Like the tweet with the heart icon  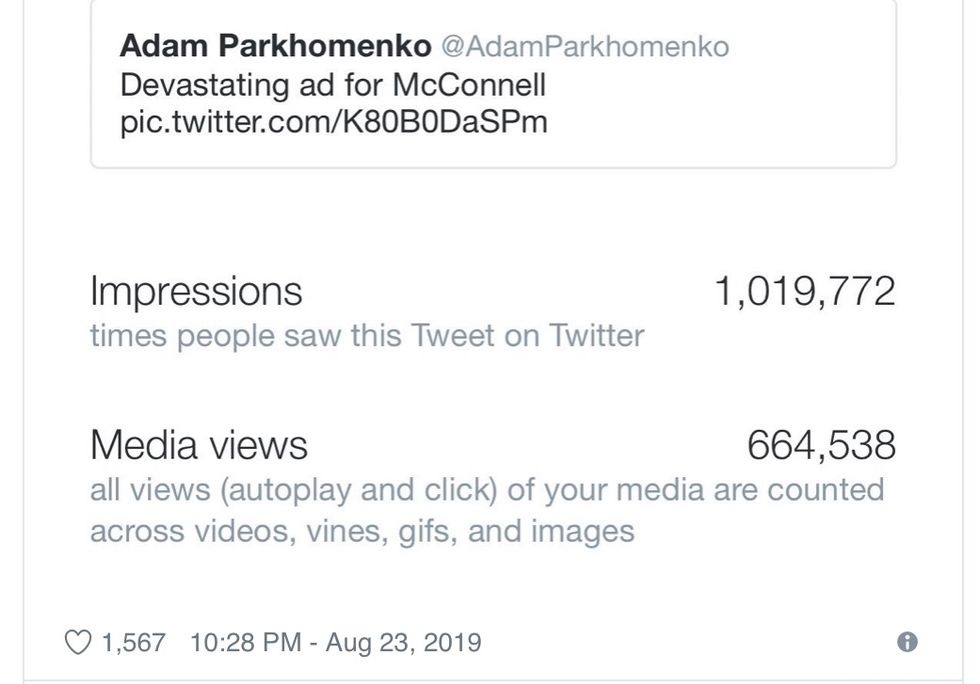78,642
